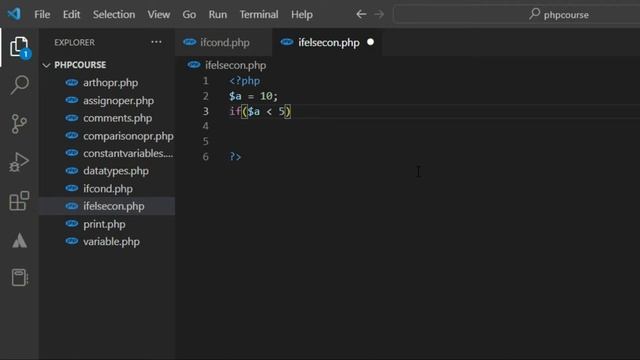Open the Help menu
640x360 pixels.
point(302,15)
